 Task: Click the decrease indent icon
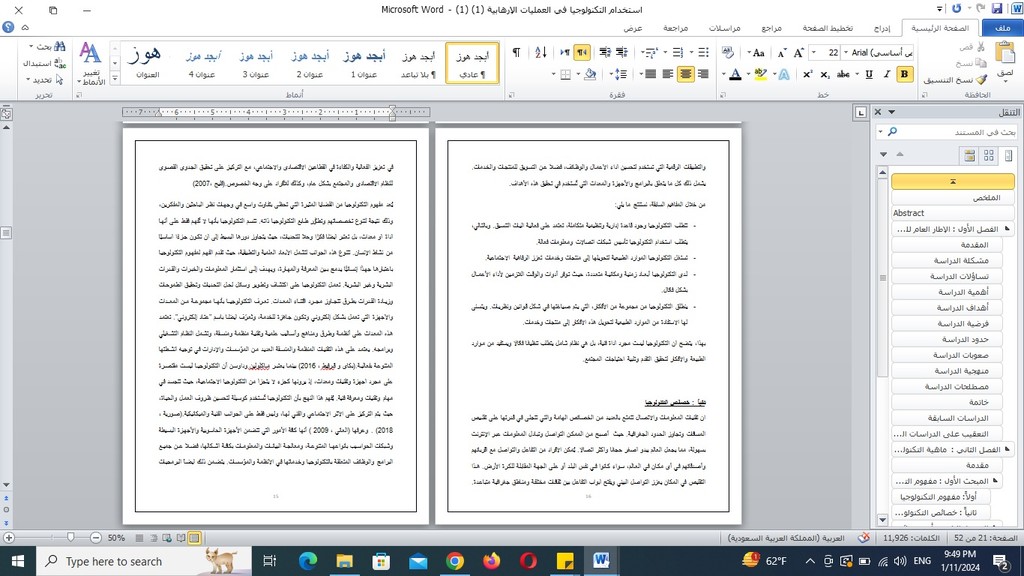pyautogui.click(x=622, y=53)
